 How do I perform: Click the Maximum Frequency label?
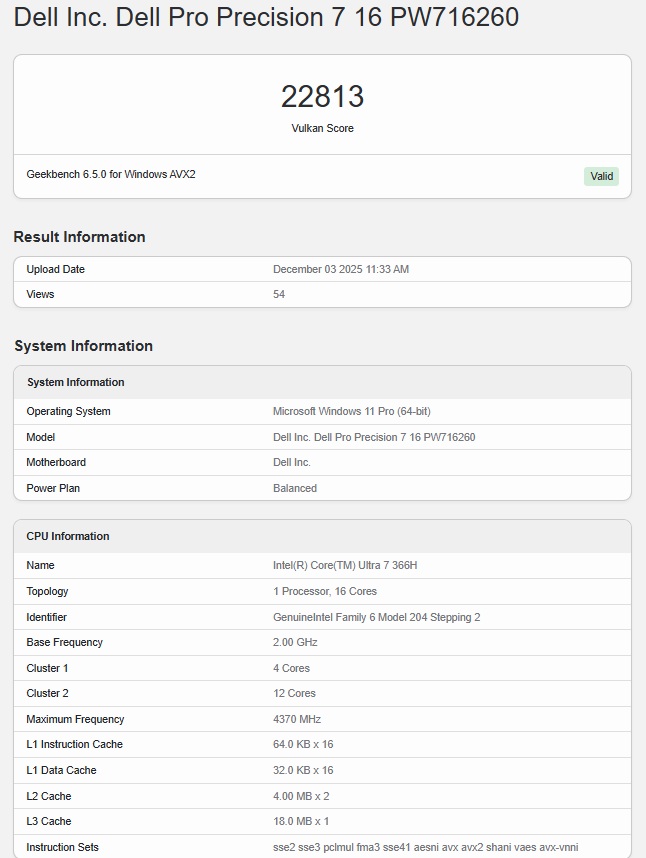point(75,720)
